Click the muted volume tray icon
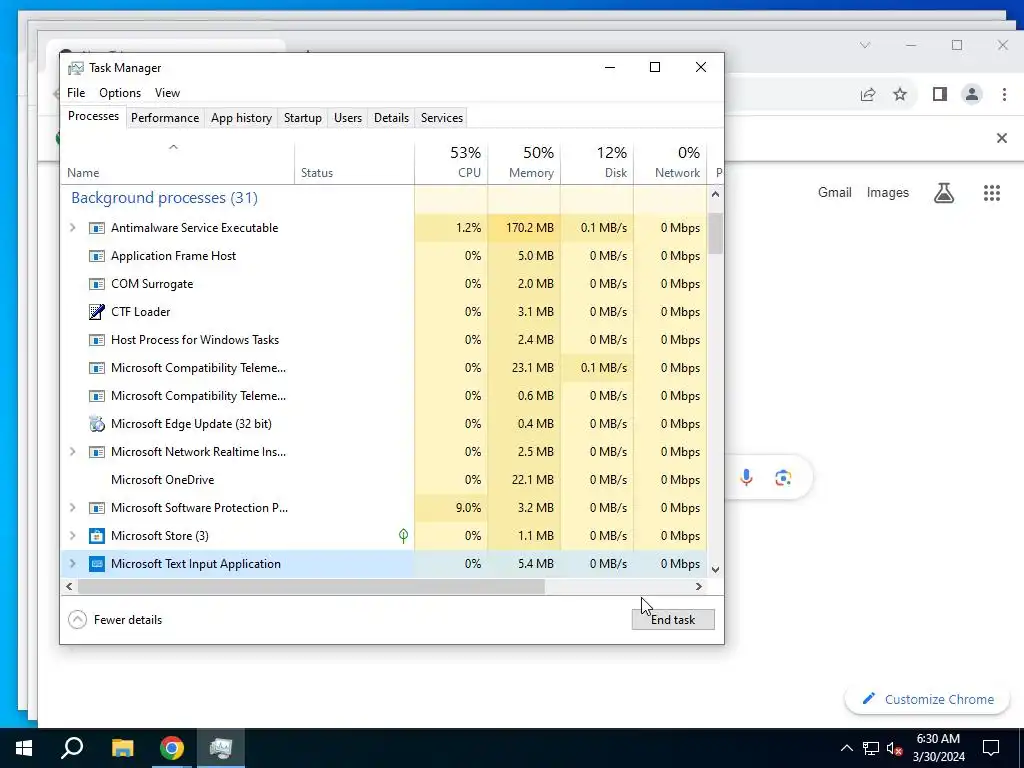1024x768 pixels. [x=895, y=748]
